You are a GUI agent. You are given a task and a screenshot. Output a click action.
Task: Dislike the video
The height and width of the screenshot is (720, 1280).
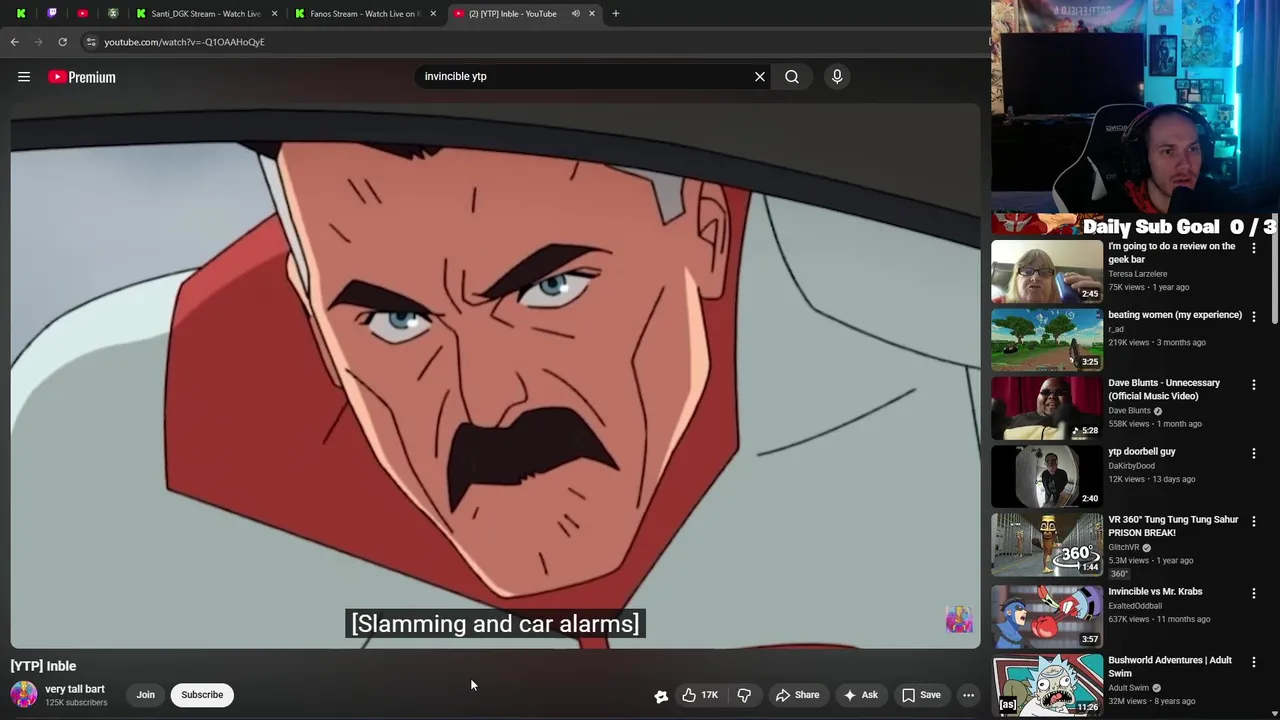pyautogui.click(x=744, y=695)
